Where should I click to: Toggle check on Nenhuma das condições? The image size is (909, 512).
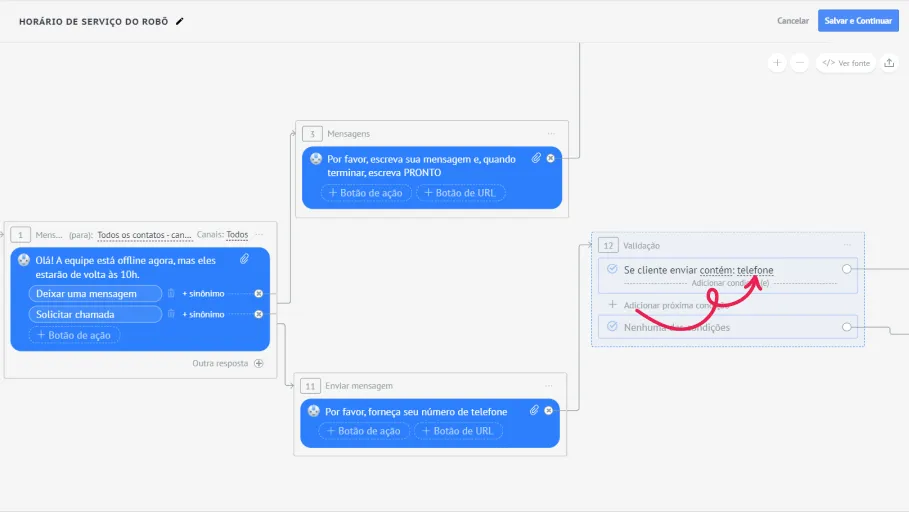click(612, 326)
